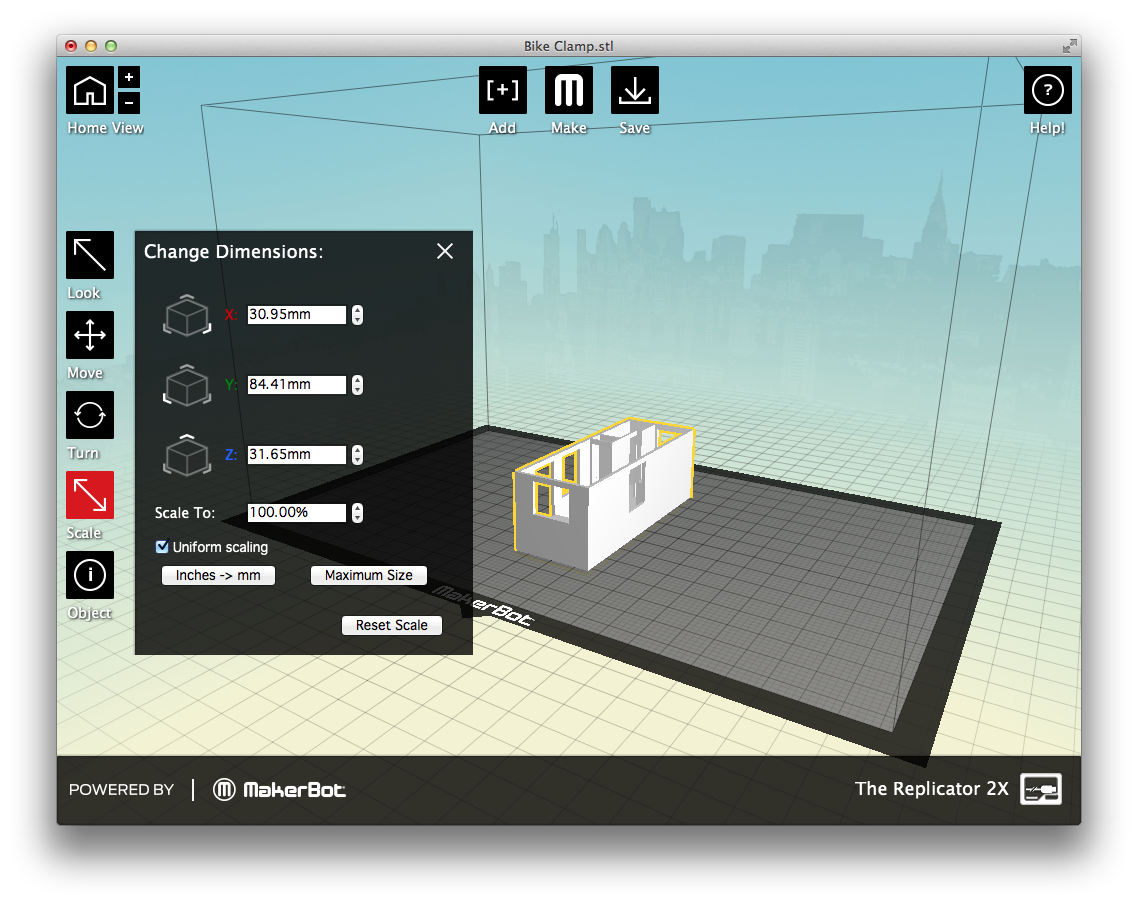Select the Turn tool
This screenshot has width=1138, height=904.
(89, 415)
